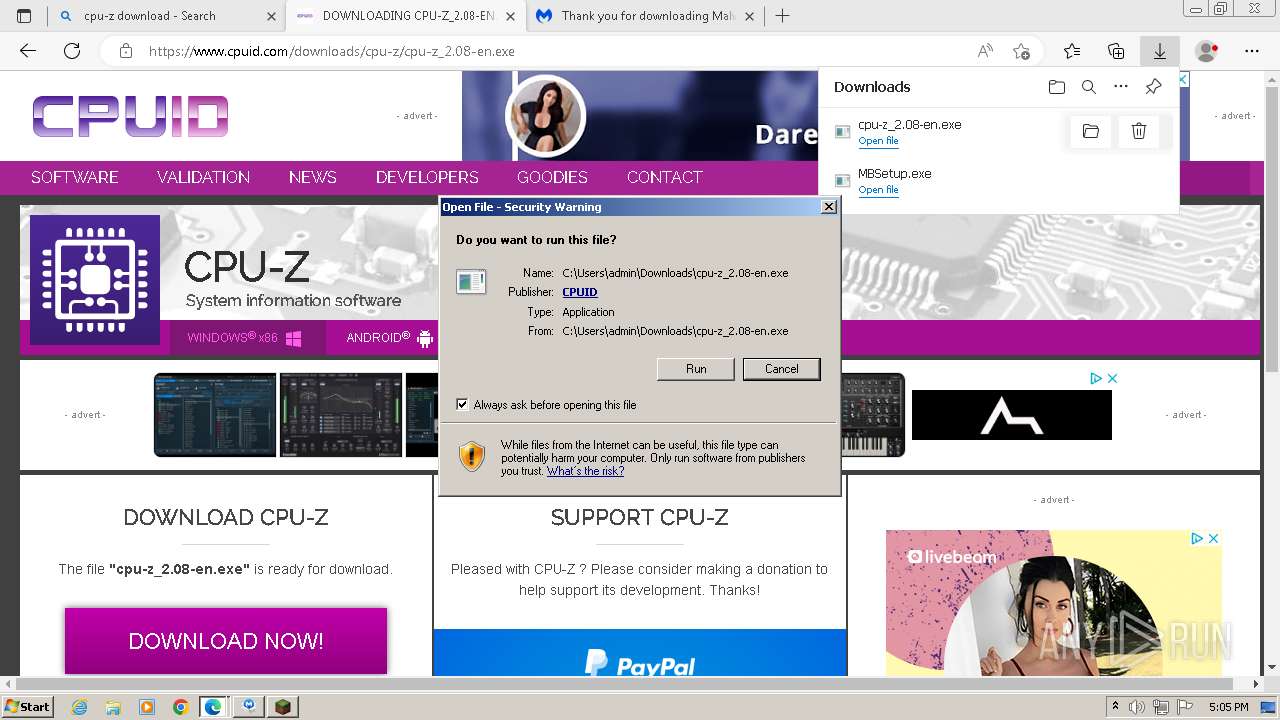This screenshot has height=720, width=1280.
Task: Click the Run button in Security Warning
Action: coord(696,369)
